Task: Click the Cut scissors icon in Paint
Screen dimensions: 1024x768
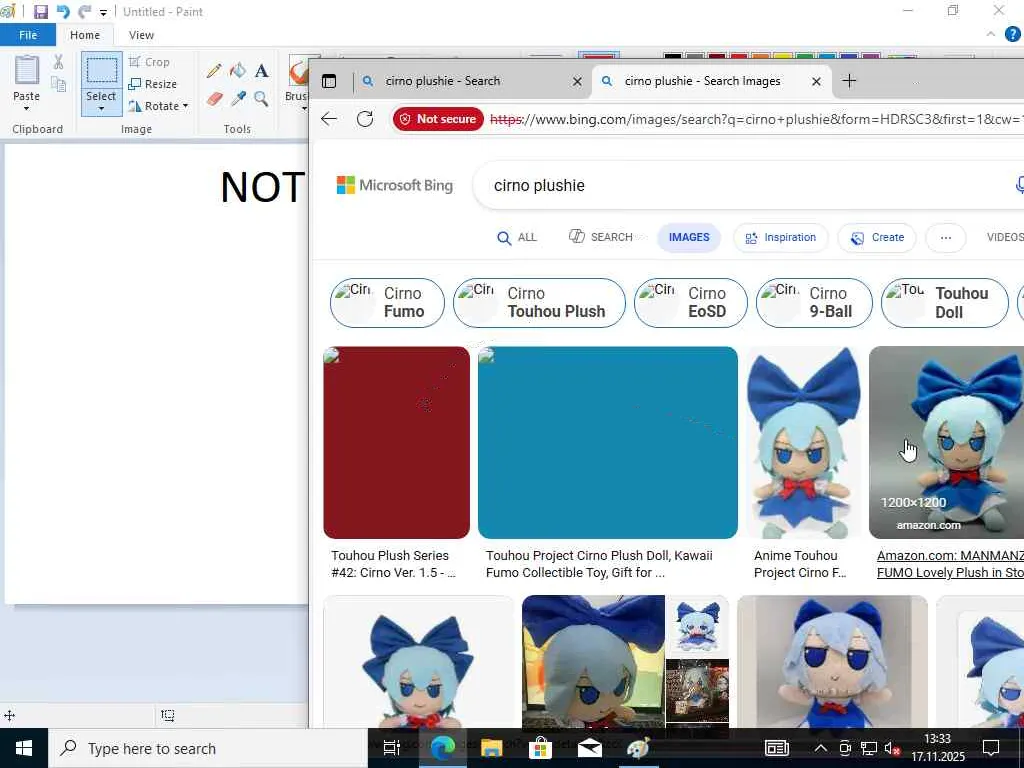Action: coord(58,62)
